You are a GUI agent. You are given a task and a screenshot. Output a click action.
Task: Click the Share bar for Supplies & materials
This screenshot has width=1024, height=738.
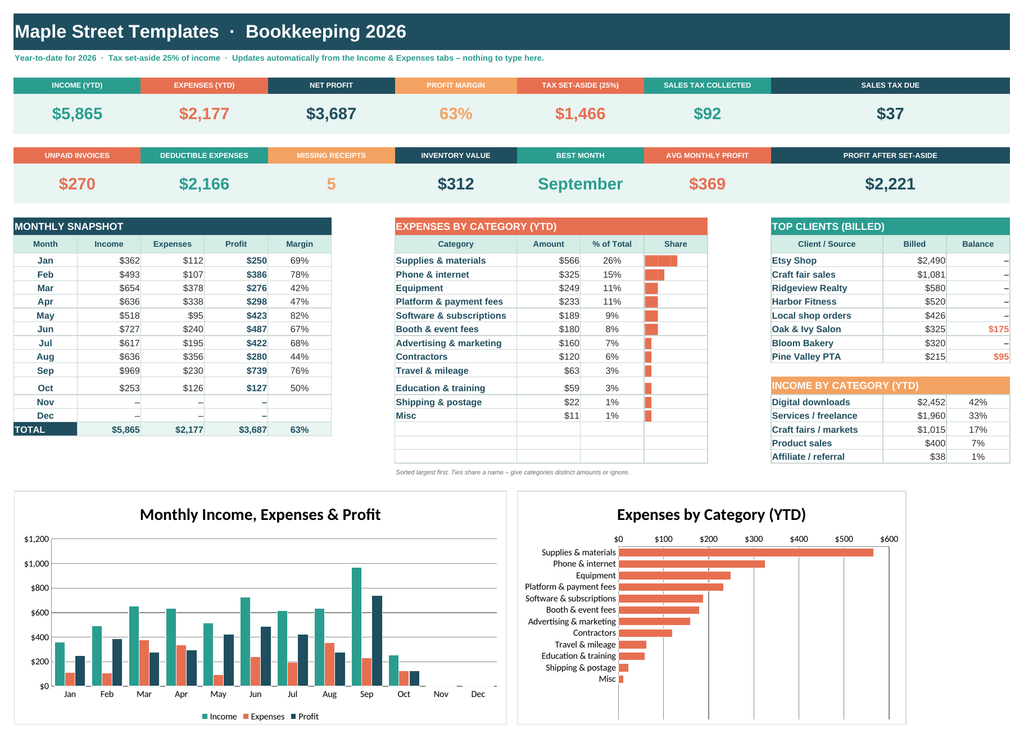pos(661,261)
